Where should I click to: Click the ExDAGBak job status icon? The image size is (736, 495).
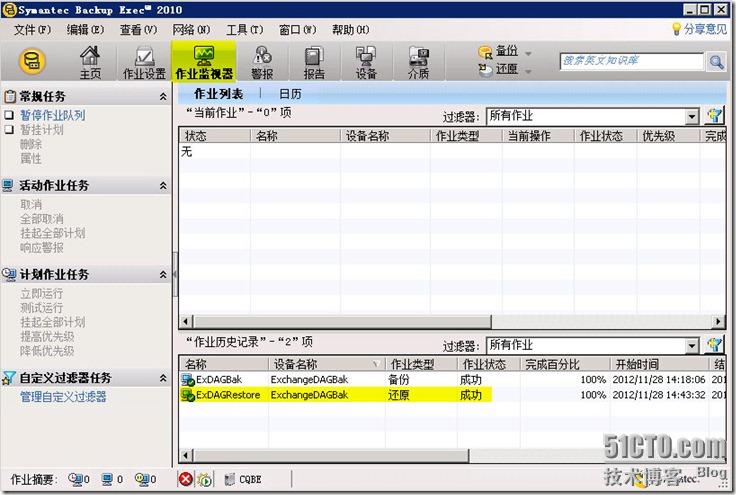click(x=188, y=380)
